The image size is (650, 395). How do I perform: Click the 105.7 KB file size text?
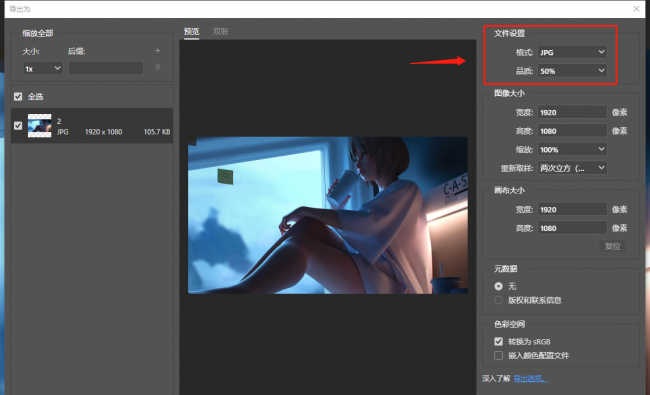coord(157,132)
